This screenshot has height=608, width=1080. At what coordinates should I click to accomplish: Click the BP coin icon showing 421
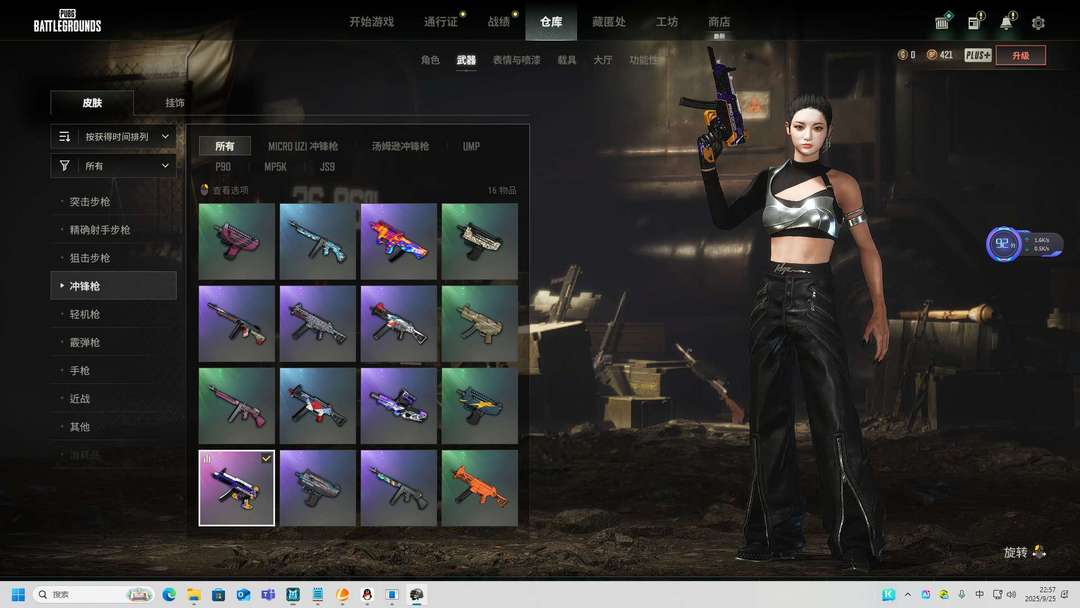(x=932, y=54)
